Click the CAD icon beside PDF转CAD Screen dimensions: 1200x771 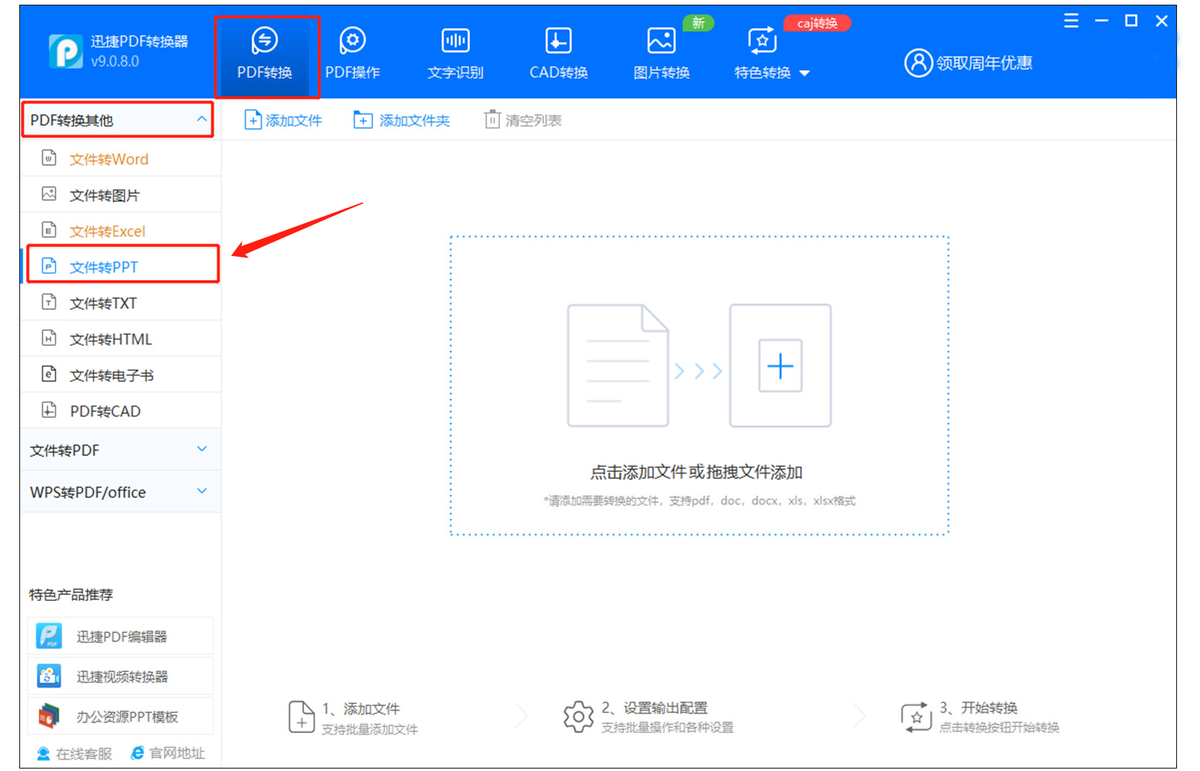48,410
